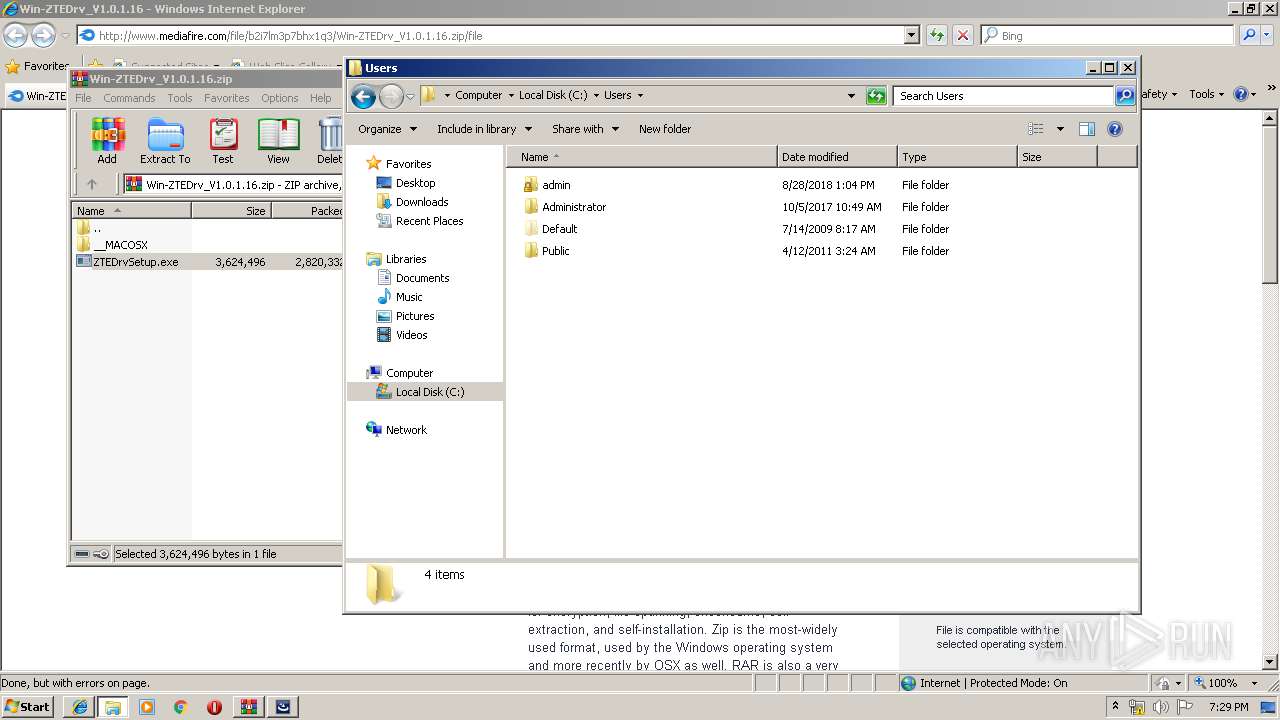Open WinRAR Options menu
1280x720 pixels.
coord(280,98)
